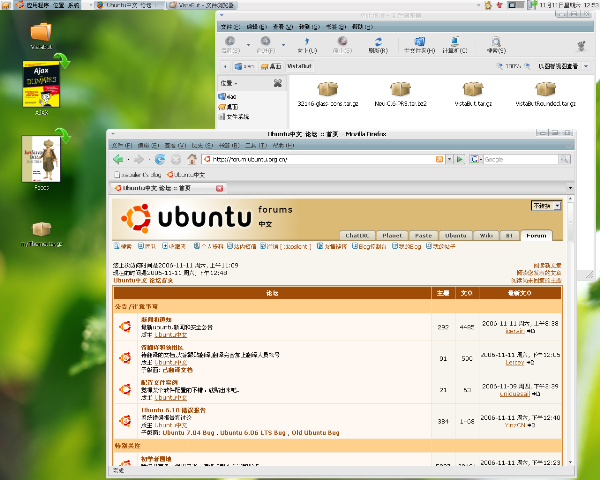
Task: Click the green Go arrow beside the address bar
Action: tap(460, 159)
